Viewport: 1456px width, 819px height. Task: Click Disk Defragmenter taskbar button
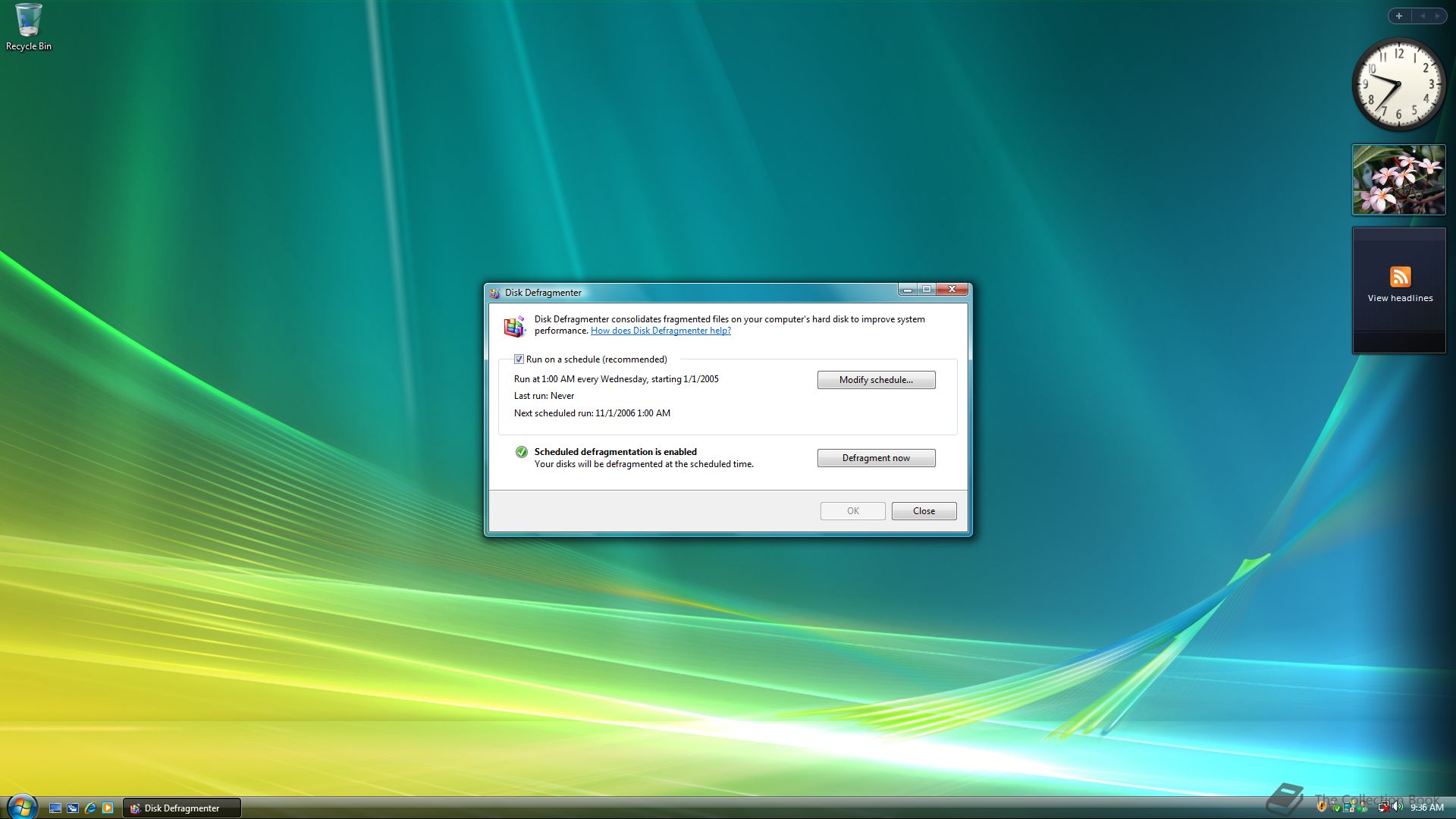182,808
